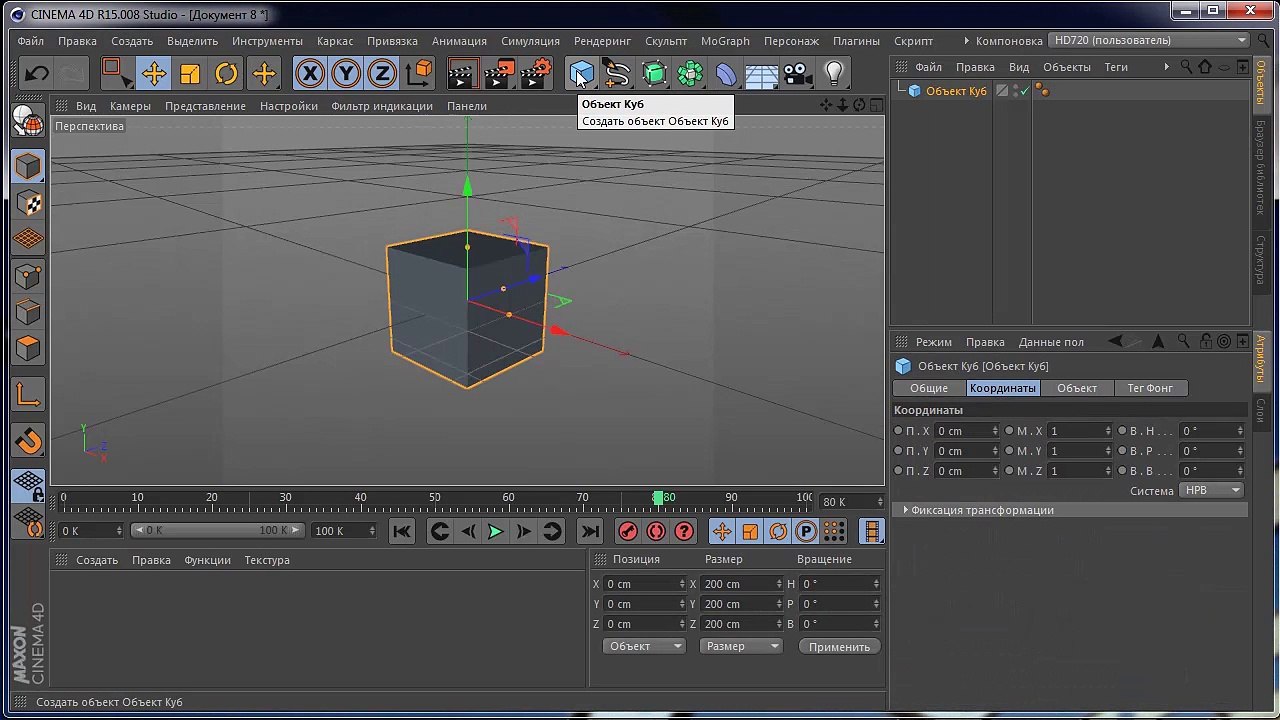
Task: Open the Текстура menu in material manager
Action: (x=267, y=560)
